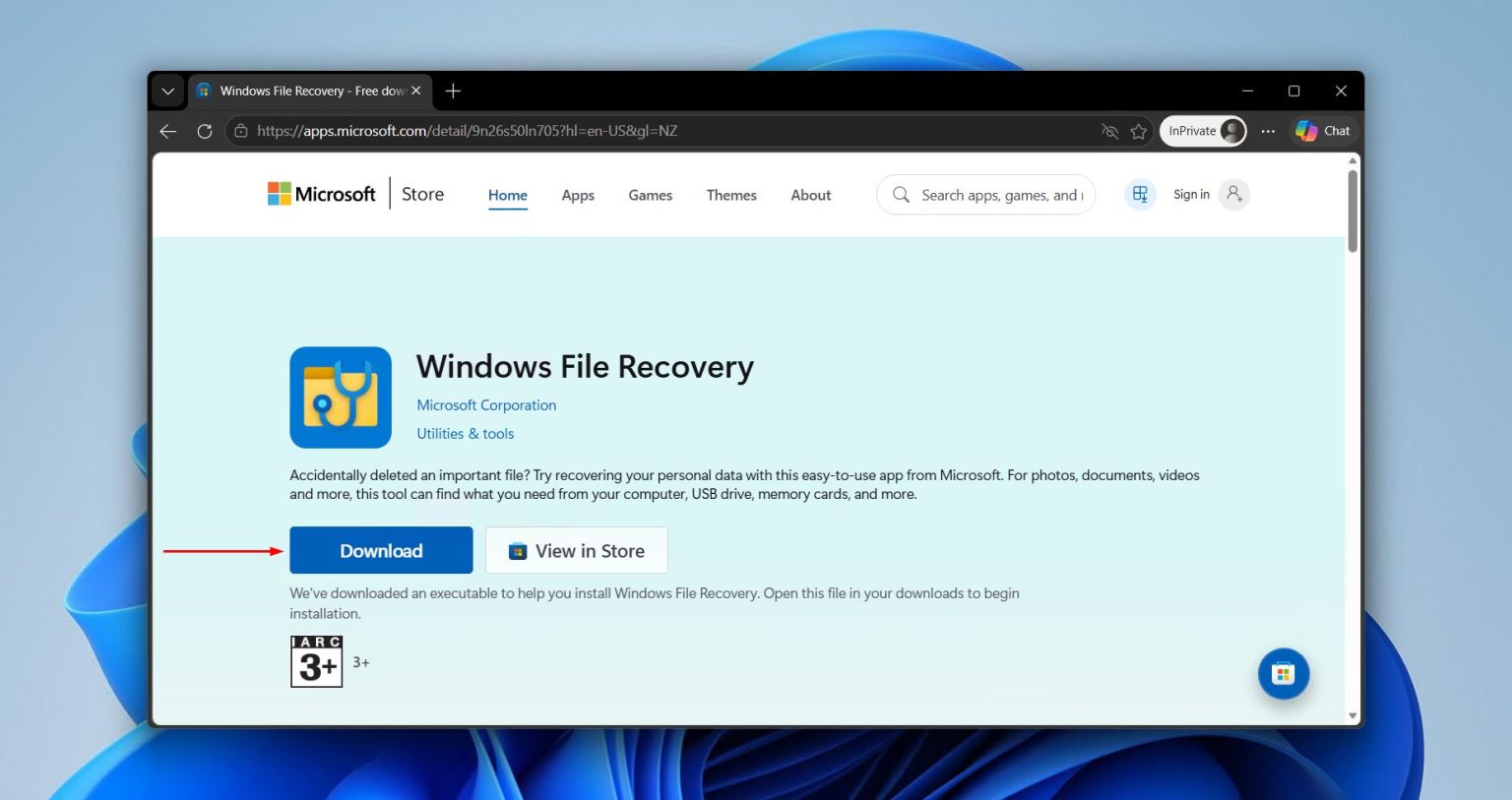Image resolution: width=1512 pixels, height=800 pixels.
Task: Open the About tab
Action: tap(811, 195)
